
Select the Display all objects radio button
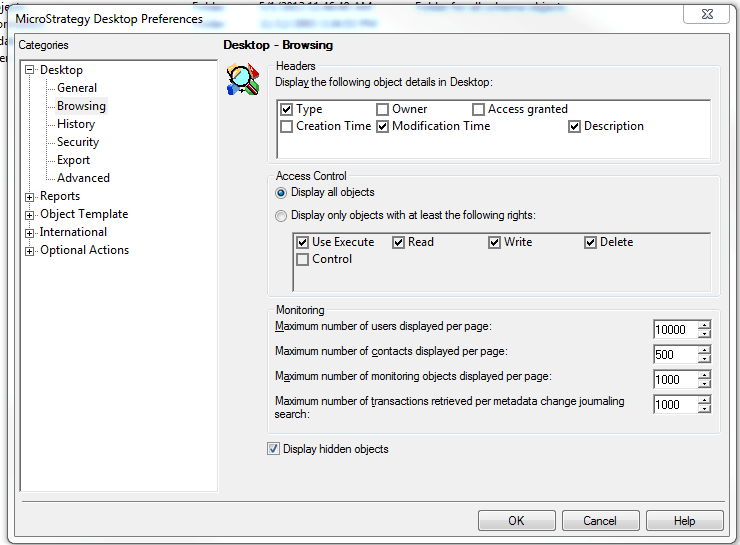[x=281, y=193]
